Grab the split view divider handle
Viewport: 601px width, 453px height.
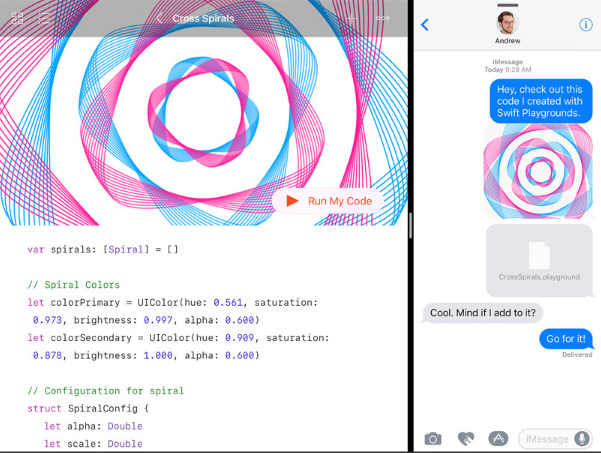pos(411,226)
